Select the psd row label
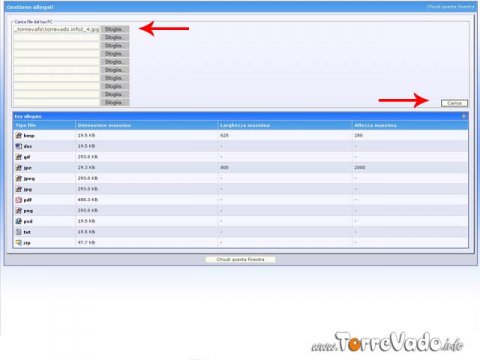Image resolution: width=480 pixels, height=360 pixels. point(28,221)
